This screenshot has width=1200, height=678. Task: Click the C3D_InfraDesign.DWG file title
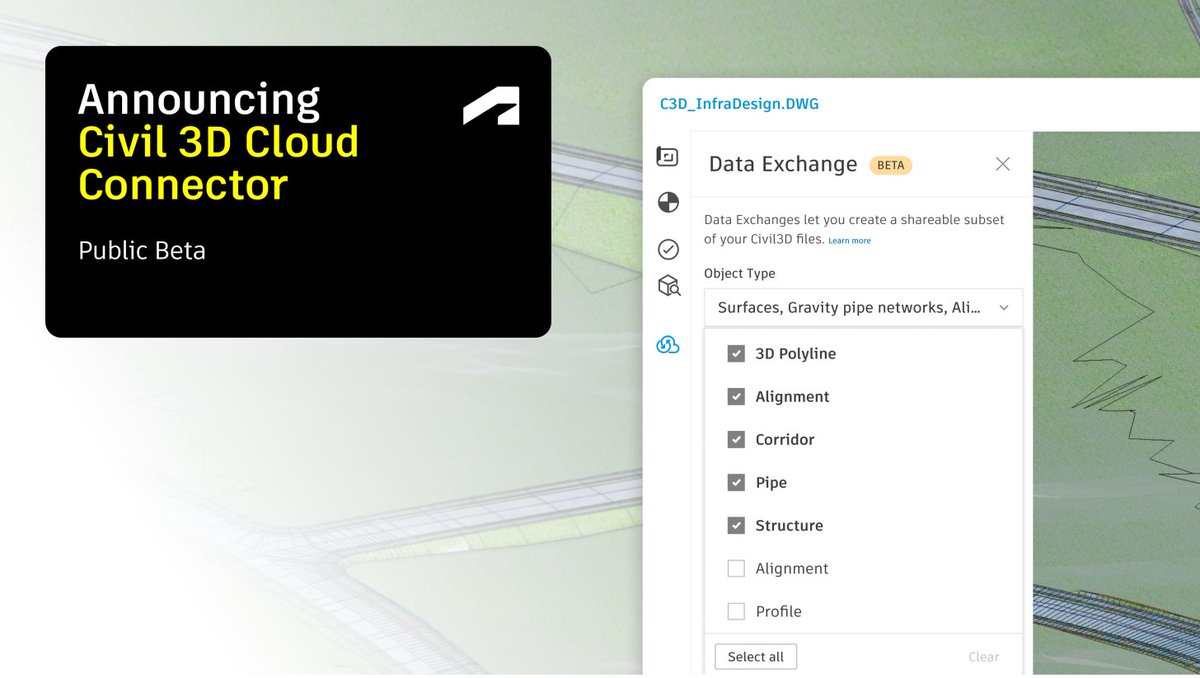tap(739, 103)
